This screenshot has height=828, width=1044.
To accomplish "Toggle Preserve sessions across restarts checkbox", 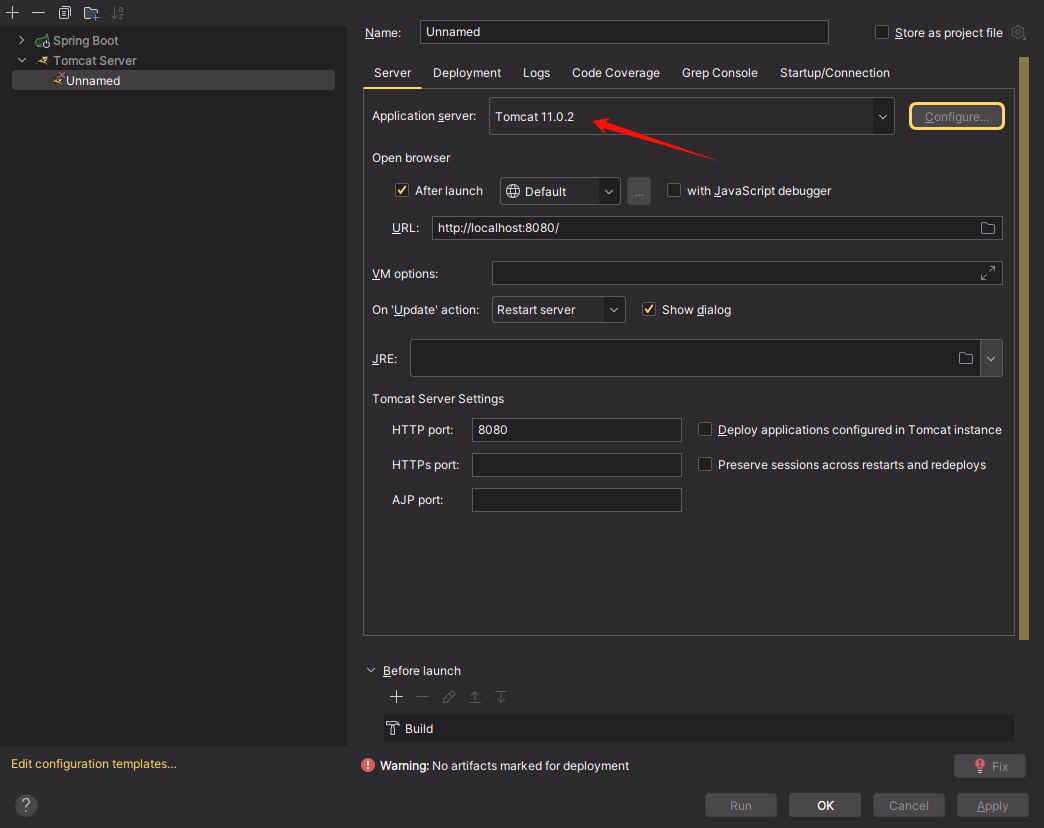I will 705,464.
